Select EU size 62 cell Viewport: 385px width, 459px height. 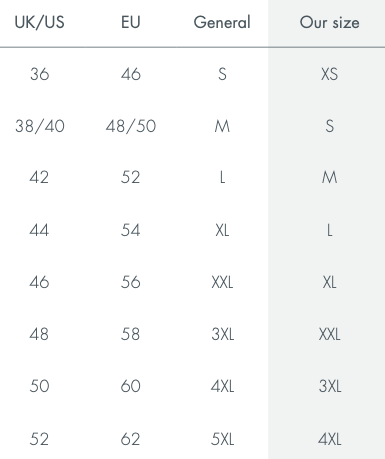pyautogui.click(x=130, y=439)
